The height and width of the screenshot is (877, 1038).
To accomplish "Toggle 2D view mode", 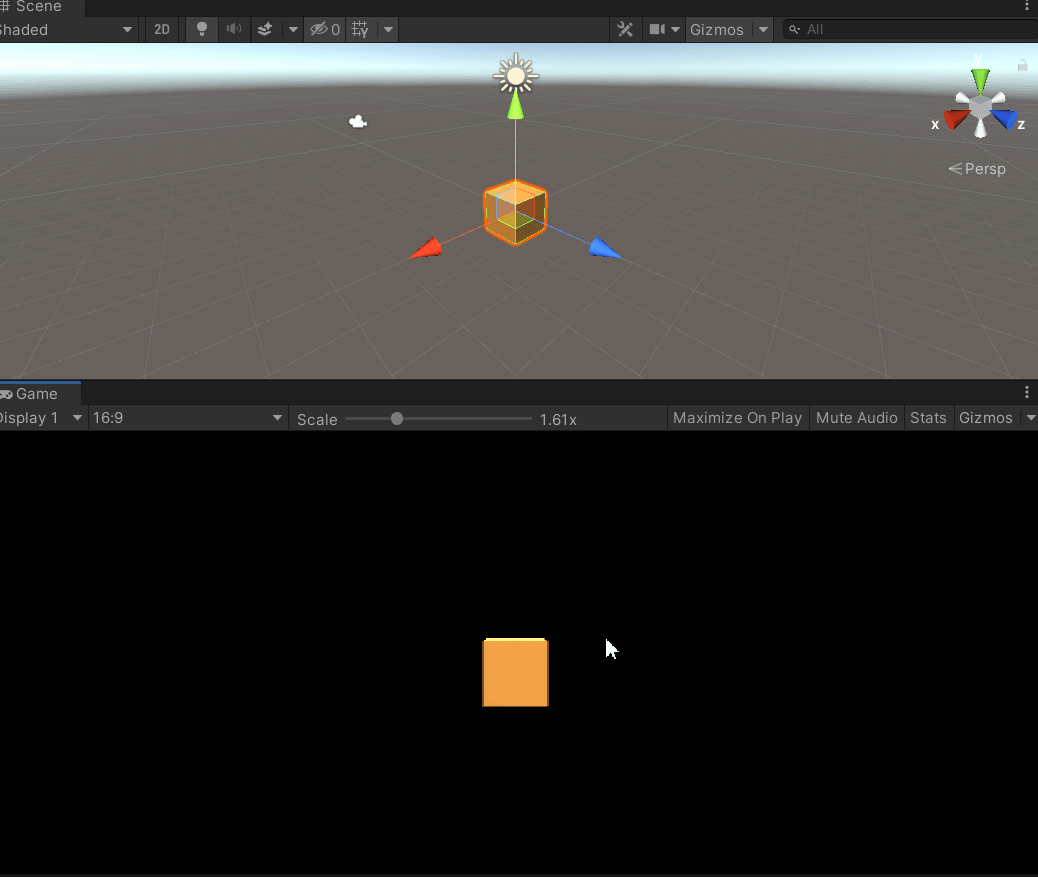I will point(161,29).
